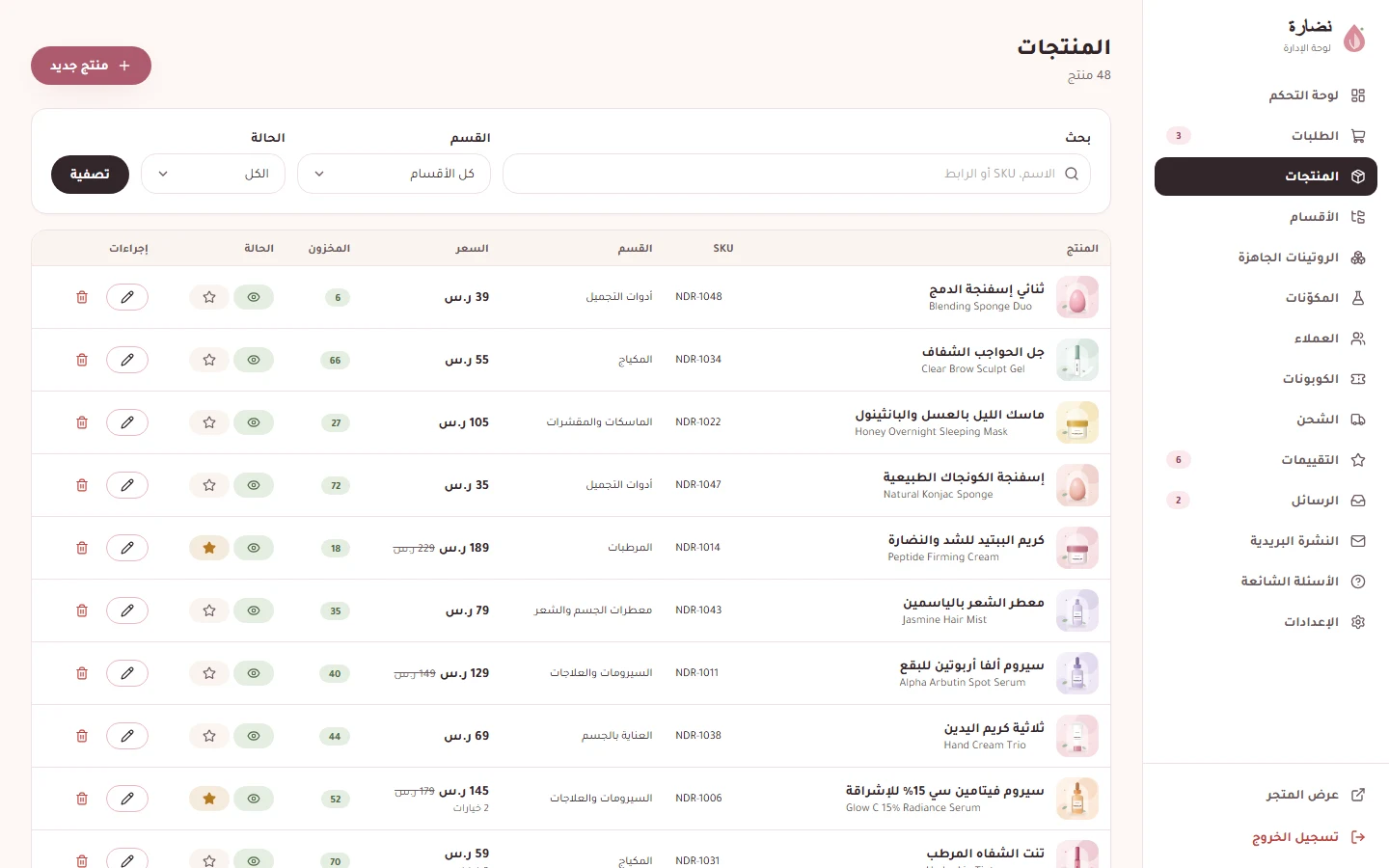Open الإعدادات settings page

pyautogui.click(x=1266, y=622)
